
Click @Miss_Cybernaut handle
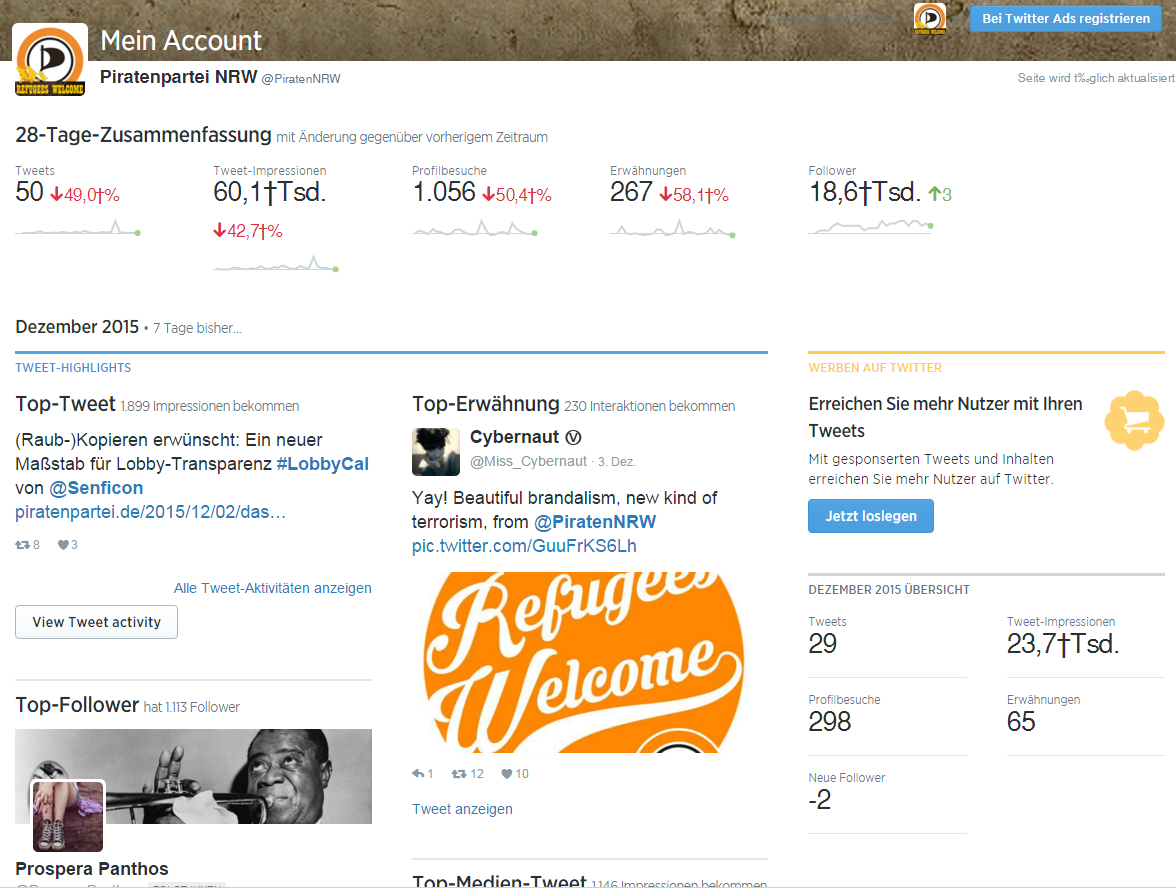pos(528,461)
